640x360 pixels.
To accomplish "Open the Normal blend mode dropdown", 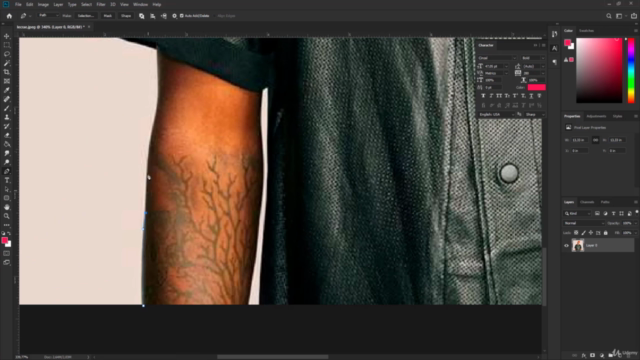I will tap(584, 223).
